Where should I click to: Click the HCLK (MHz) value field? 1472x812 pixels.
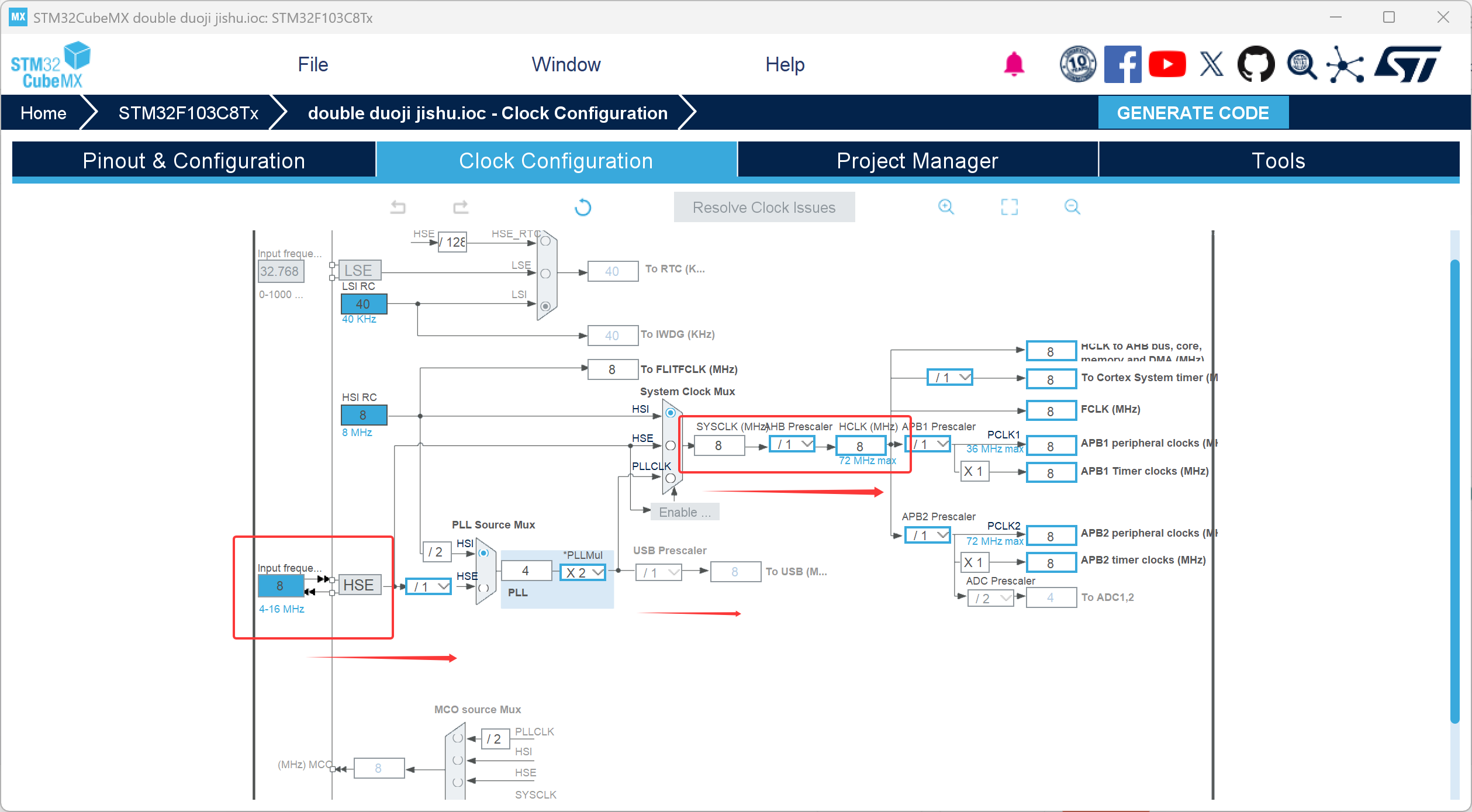[861, 445]
